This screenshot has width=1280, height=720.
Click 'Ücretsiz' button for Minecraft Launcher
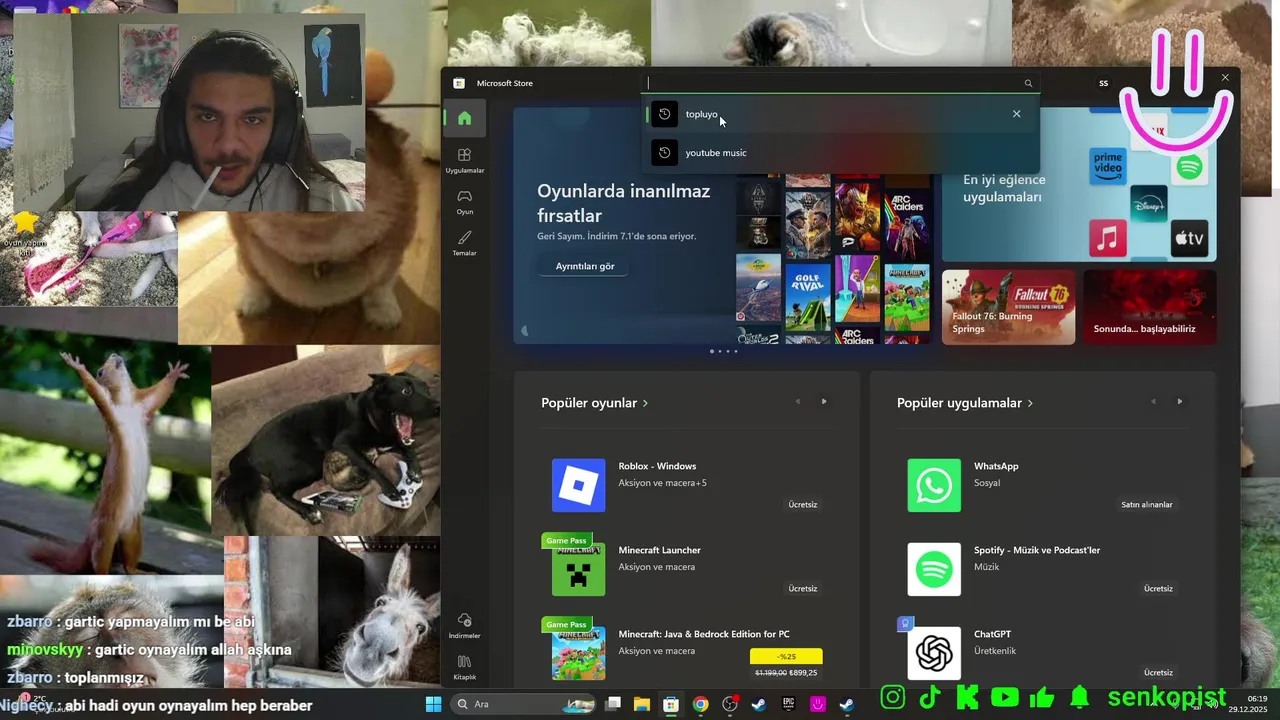[x=802, y=588]
